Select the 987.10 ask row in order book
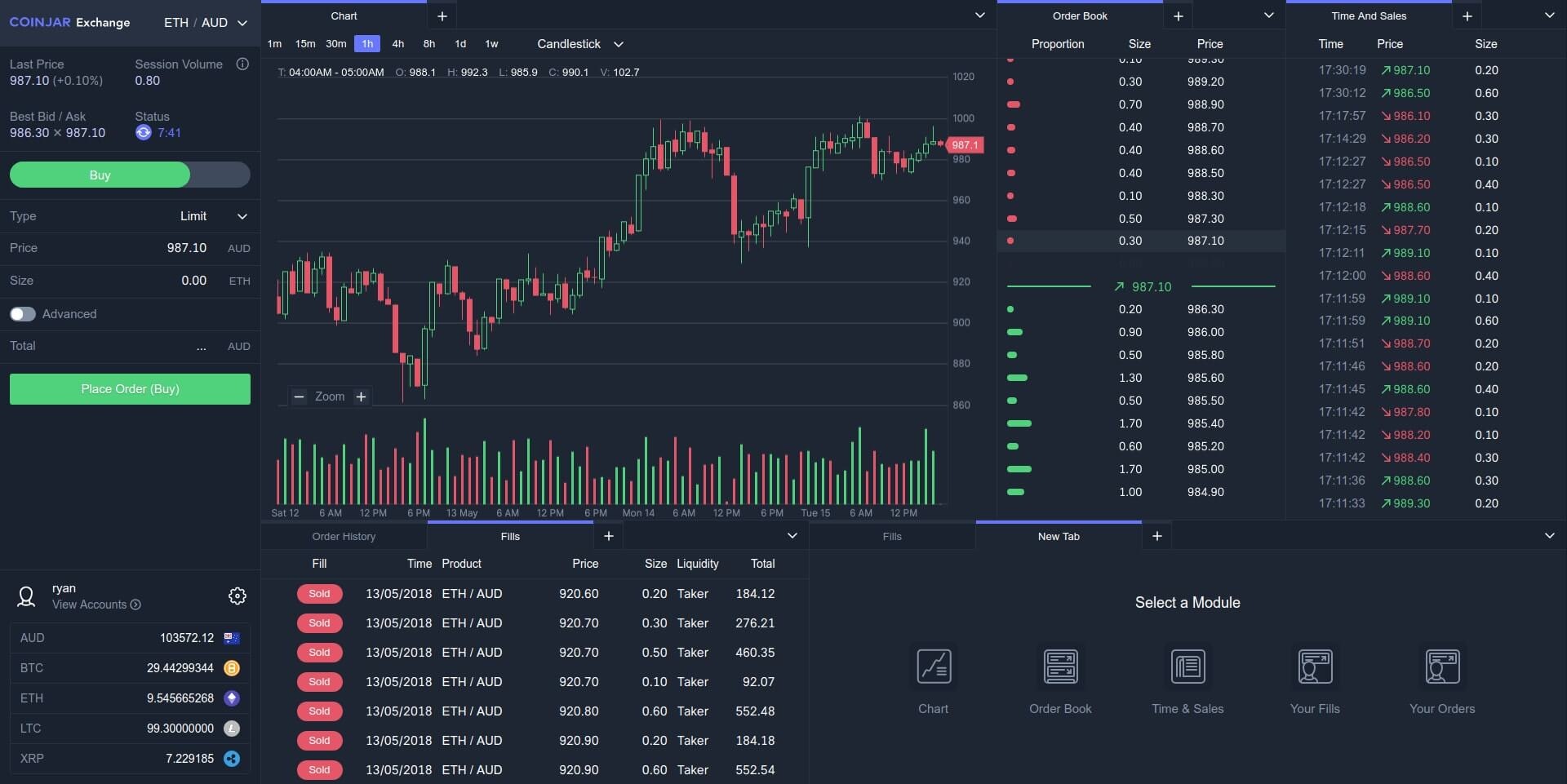 pos(1141,241)
